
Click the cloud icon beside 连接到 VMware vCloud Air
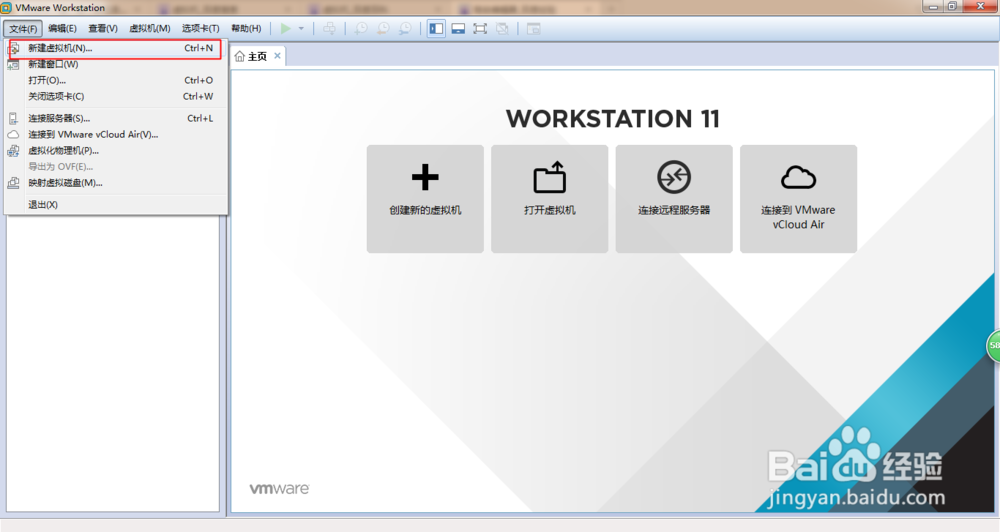(13, 135)
